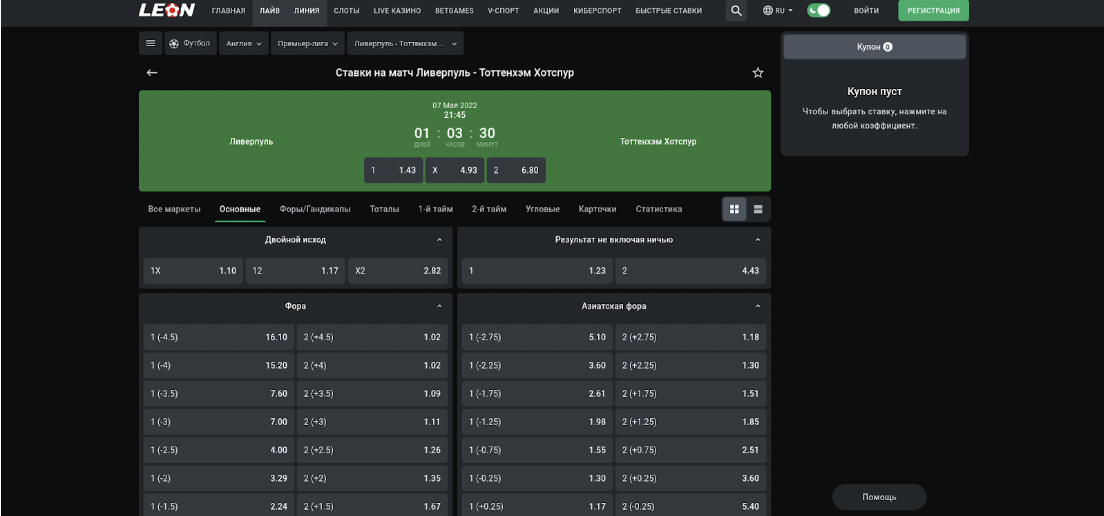
Task: Switch to Тоталы tab
Action: pos(384,209)
